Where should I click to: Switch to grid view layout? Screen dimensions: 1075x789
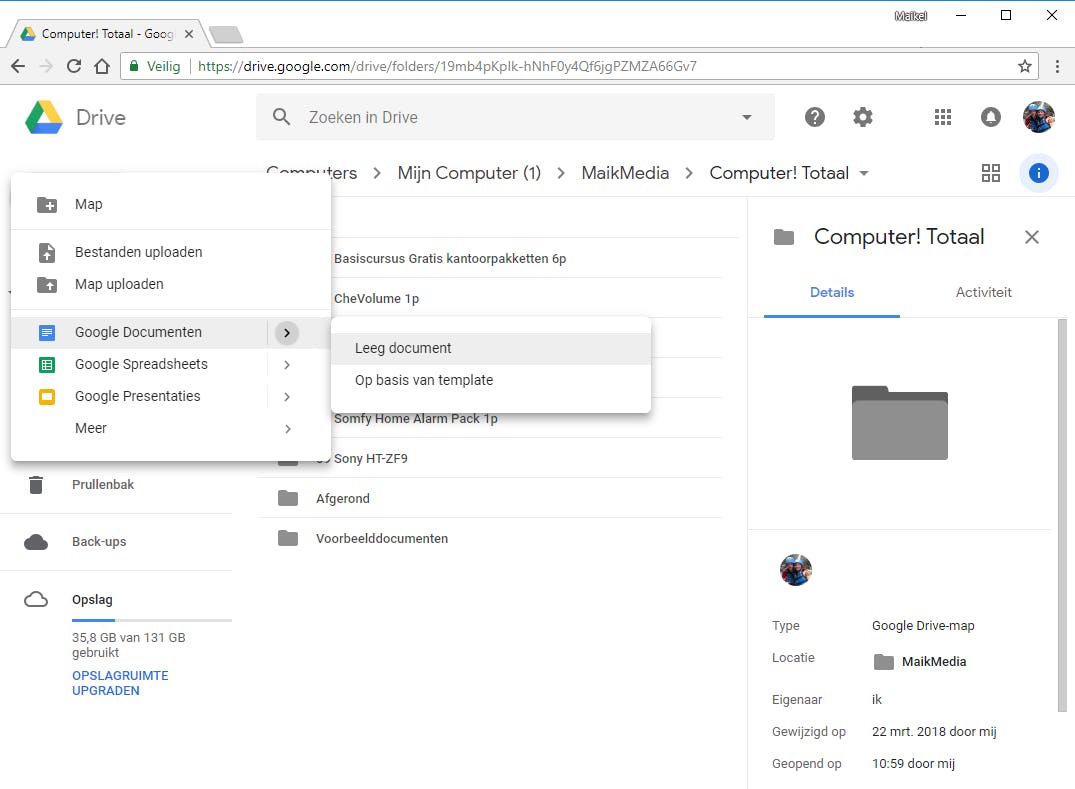[991, 173]
